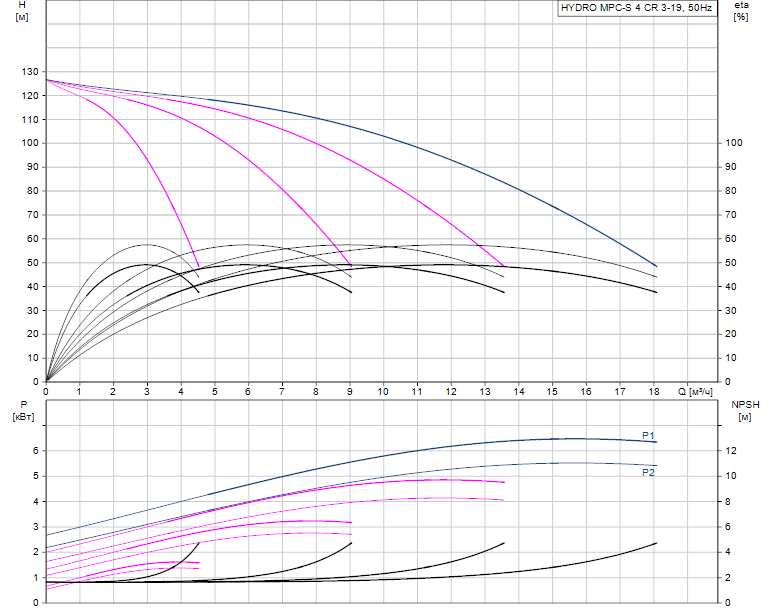The image size is (774, 611).
Task: Click the 18 tick on the Q axis
Action: tap(654, 391)
